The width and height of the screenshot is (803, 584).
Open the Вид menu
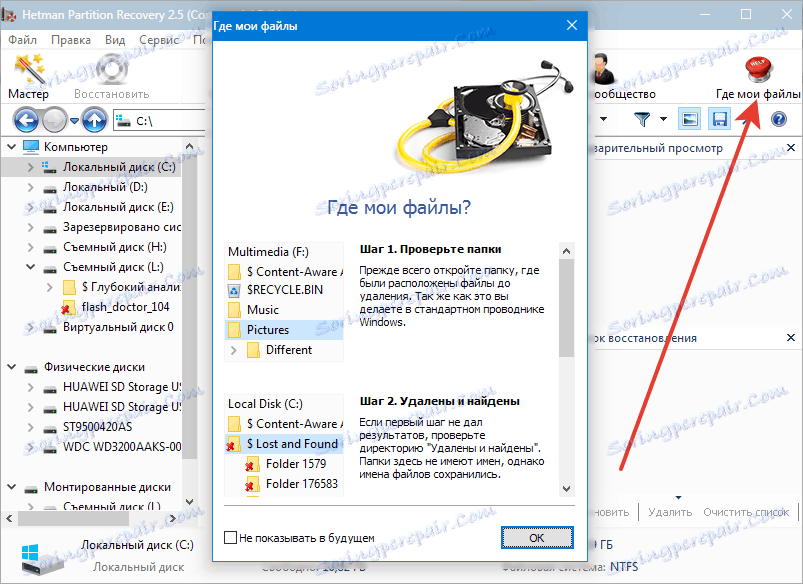[x=115, y=40]
